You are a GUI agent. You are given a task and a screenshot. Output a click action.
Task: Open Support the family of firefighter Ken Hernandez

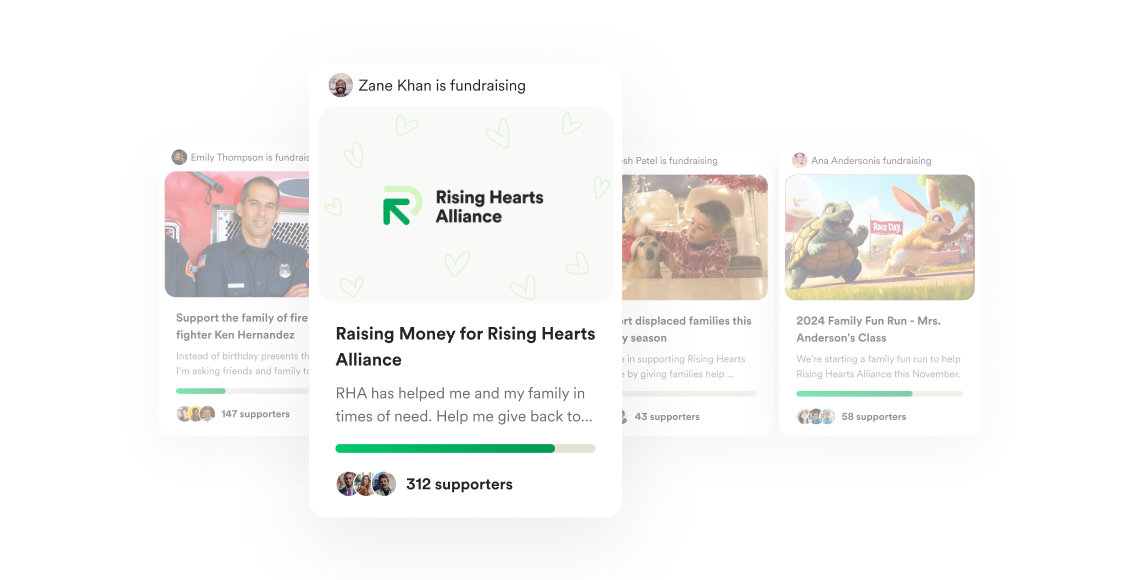[242, 326]
